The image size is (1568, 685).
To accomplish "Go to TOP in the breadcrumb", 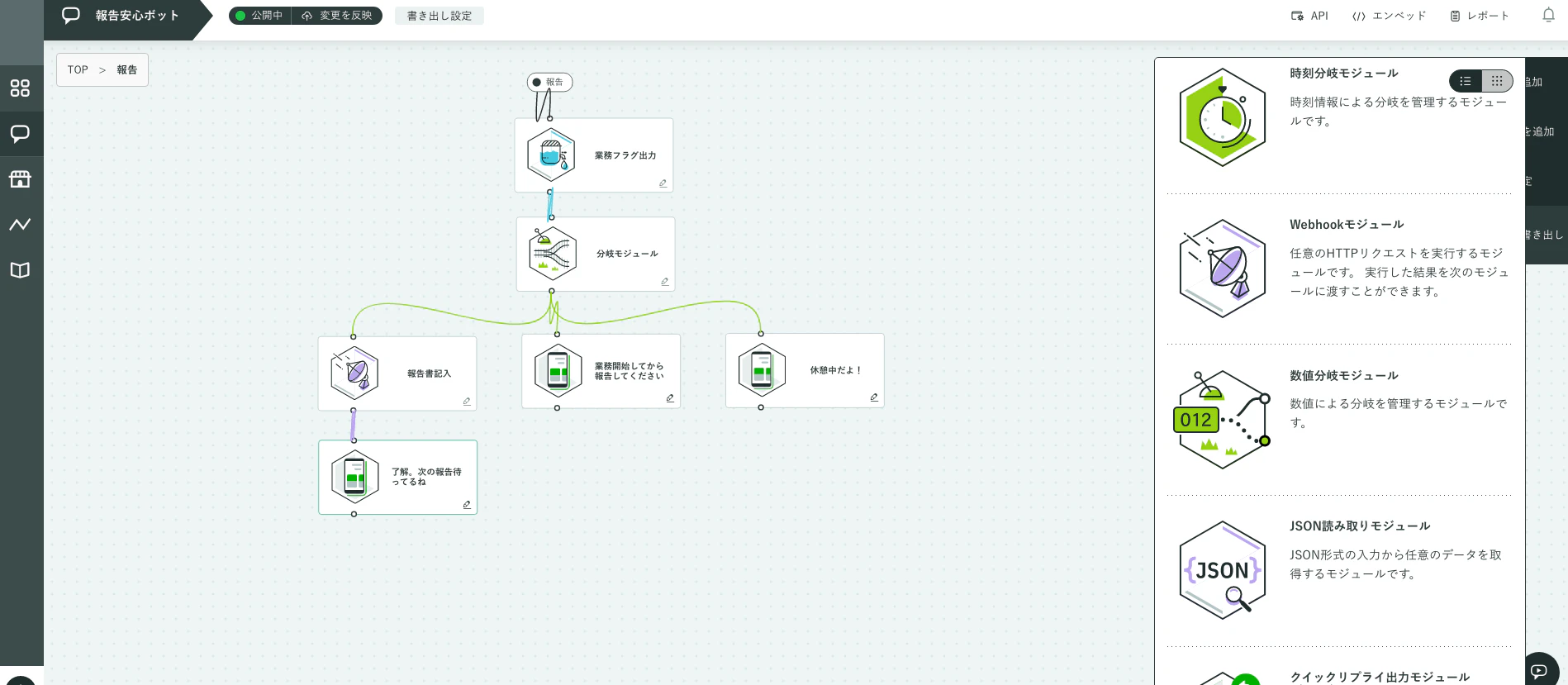I will click(78, 70).
